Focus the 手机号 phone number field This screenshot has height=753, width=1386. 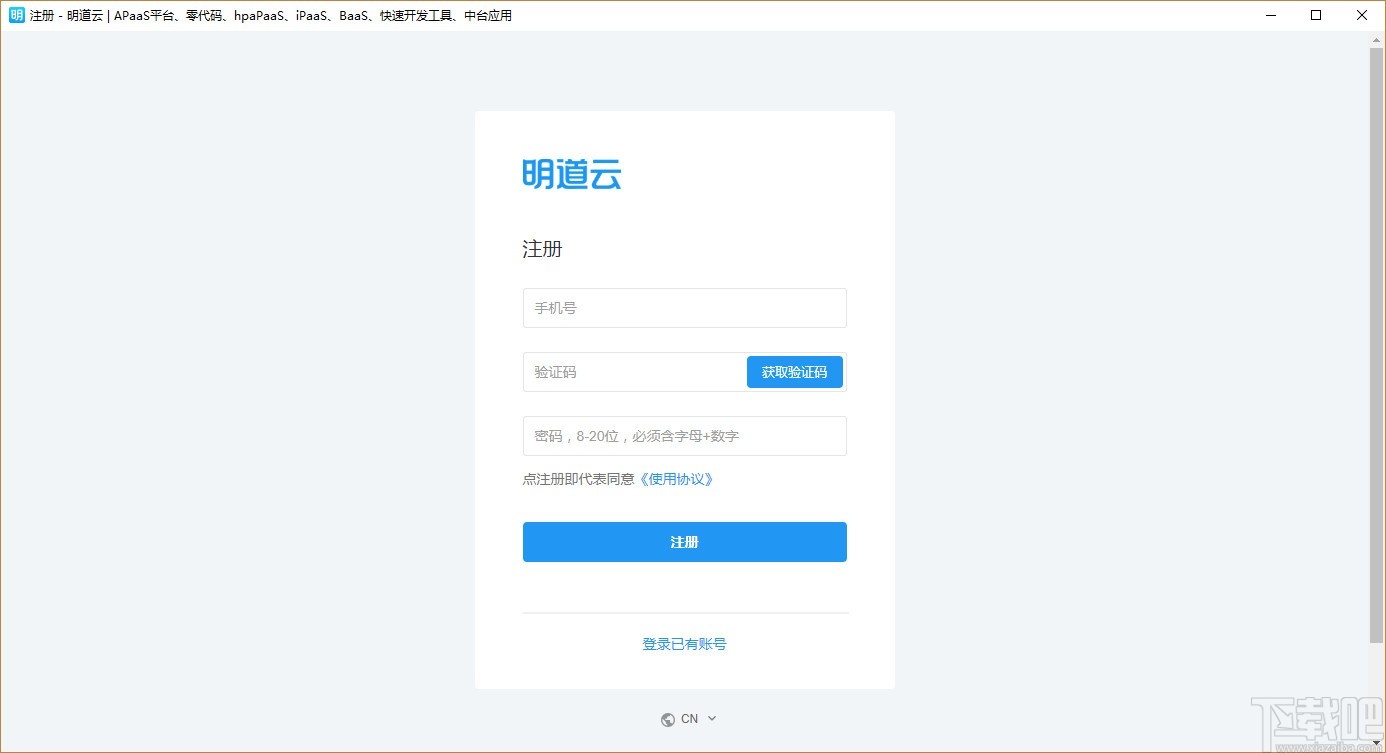[x=685, y=308]
